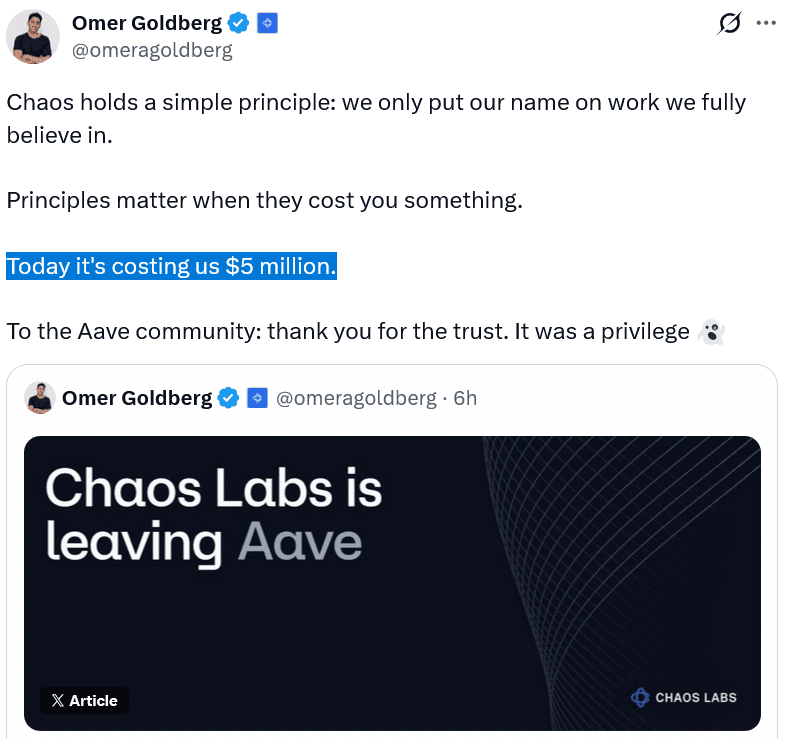Click the "Principles matter when they cost you something." line

click(264, 200)
